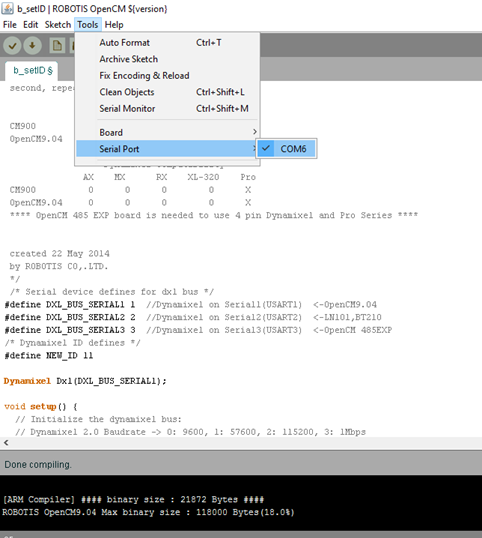Click the 'by ROBOTIS CO,.LTD.' comment line

(59, 266)
